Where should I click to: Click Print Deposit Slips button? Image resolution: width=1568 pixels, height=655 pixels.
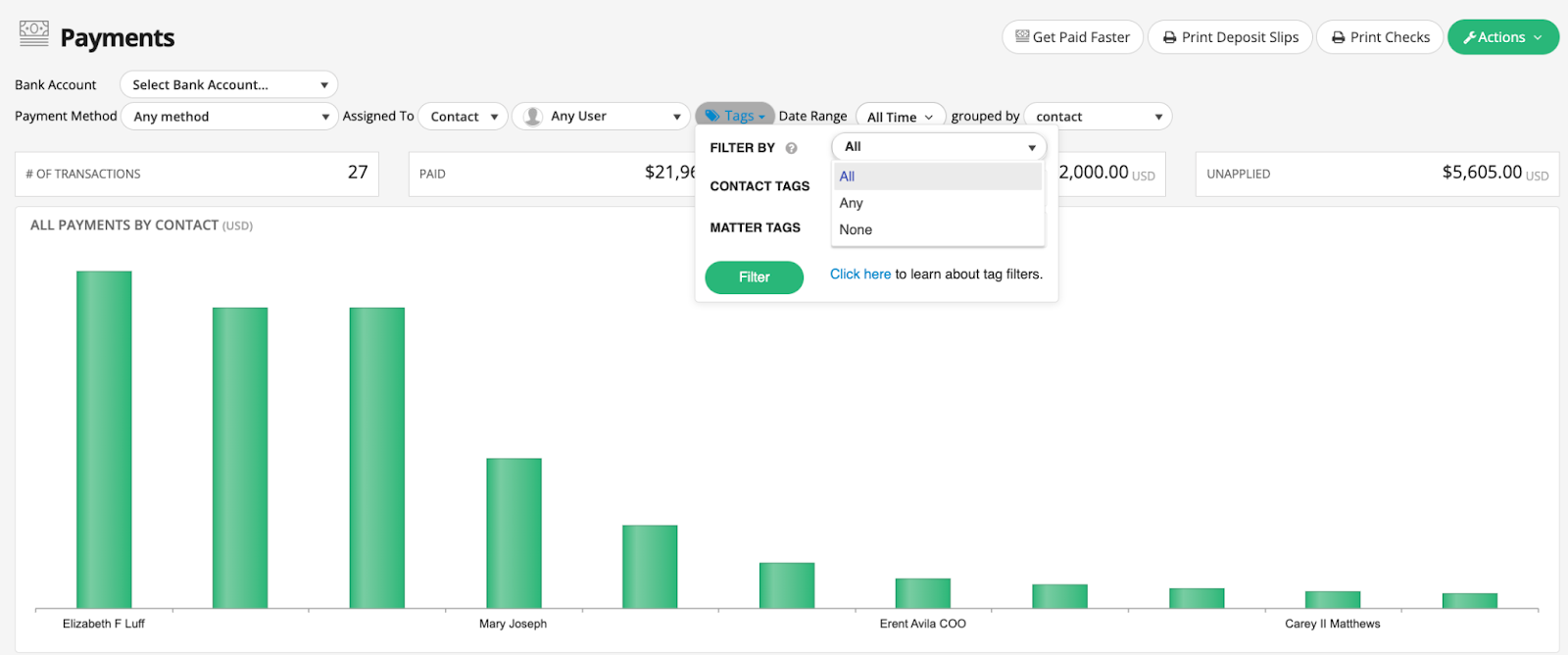[x=1230, y=37]
